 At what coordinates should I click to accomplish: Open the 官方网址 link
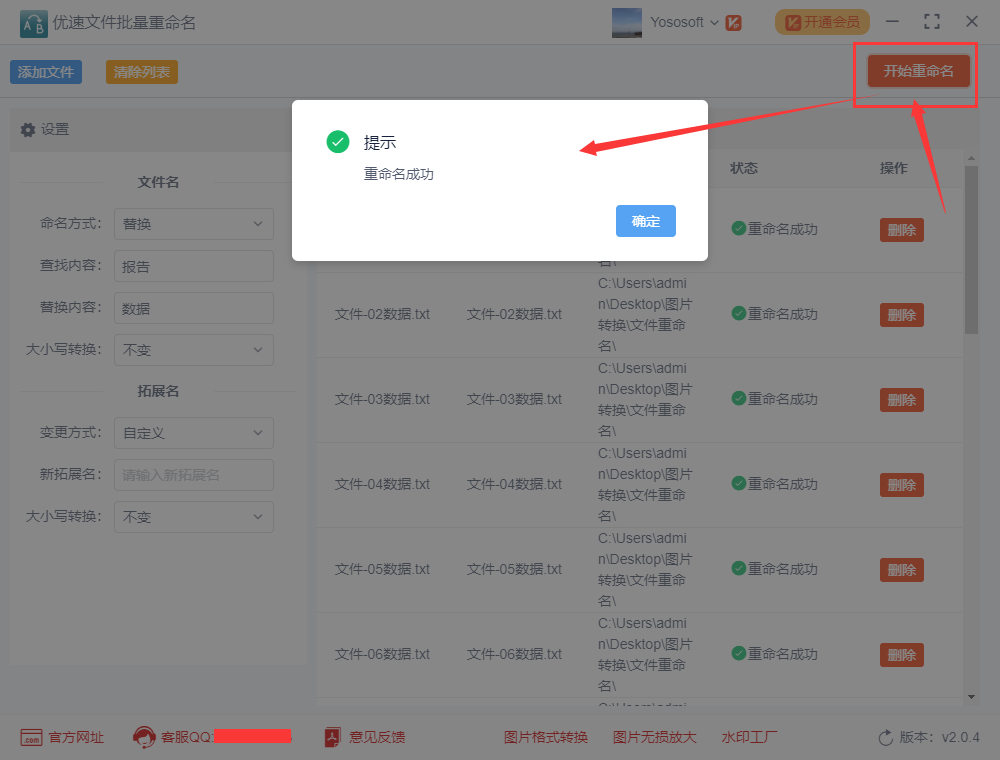76,738
